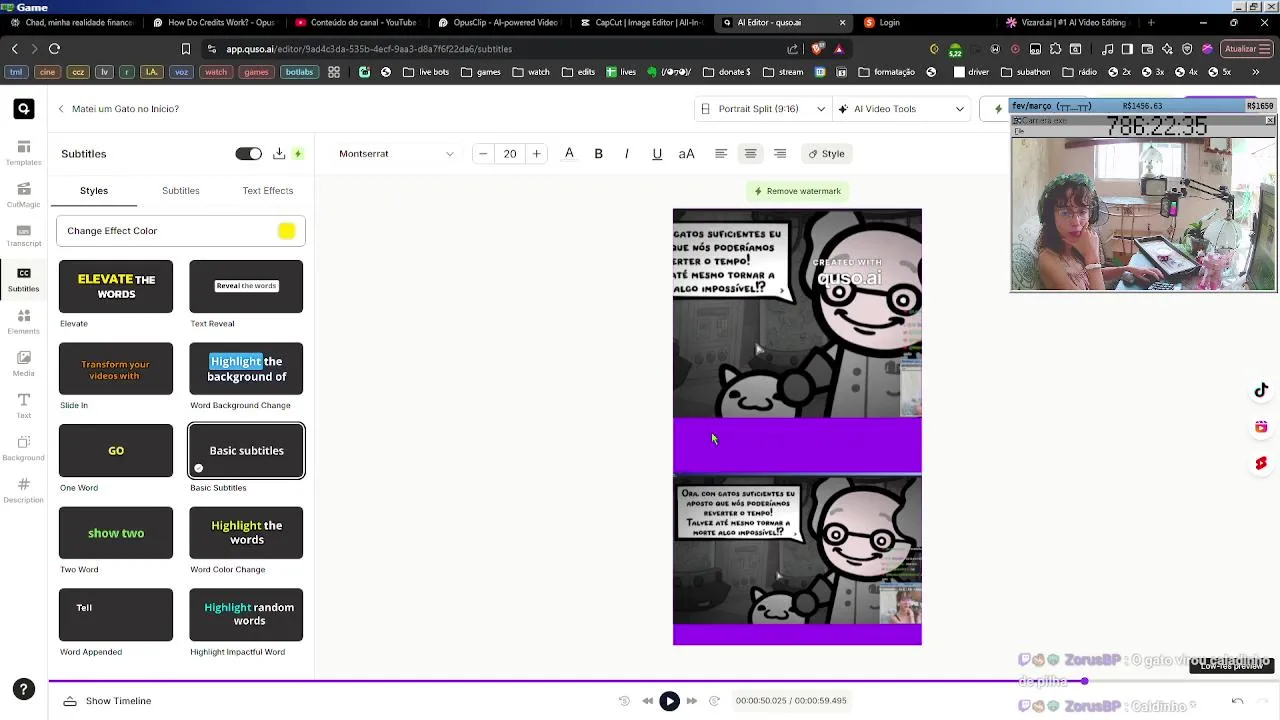This screenshot has height=720, width=1280.
Task: Change text case with aA icon
Action: coord(686,154)
